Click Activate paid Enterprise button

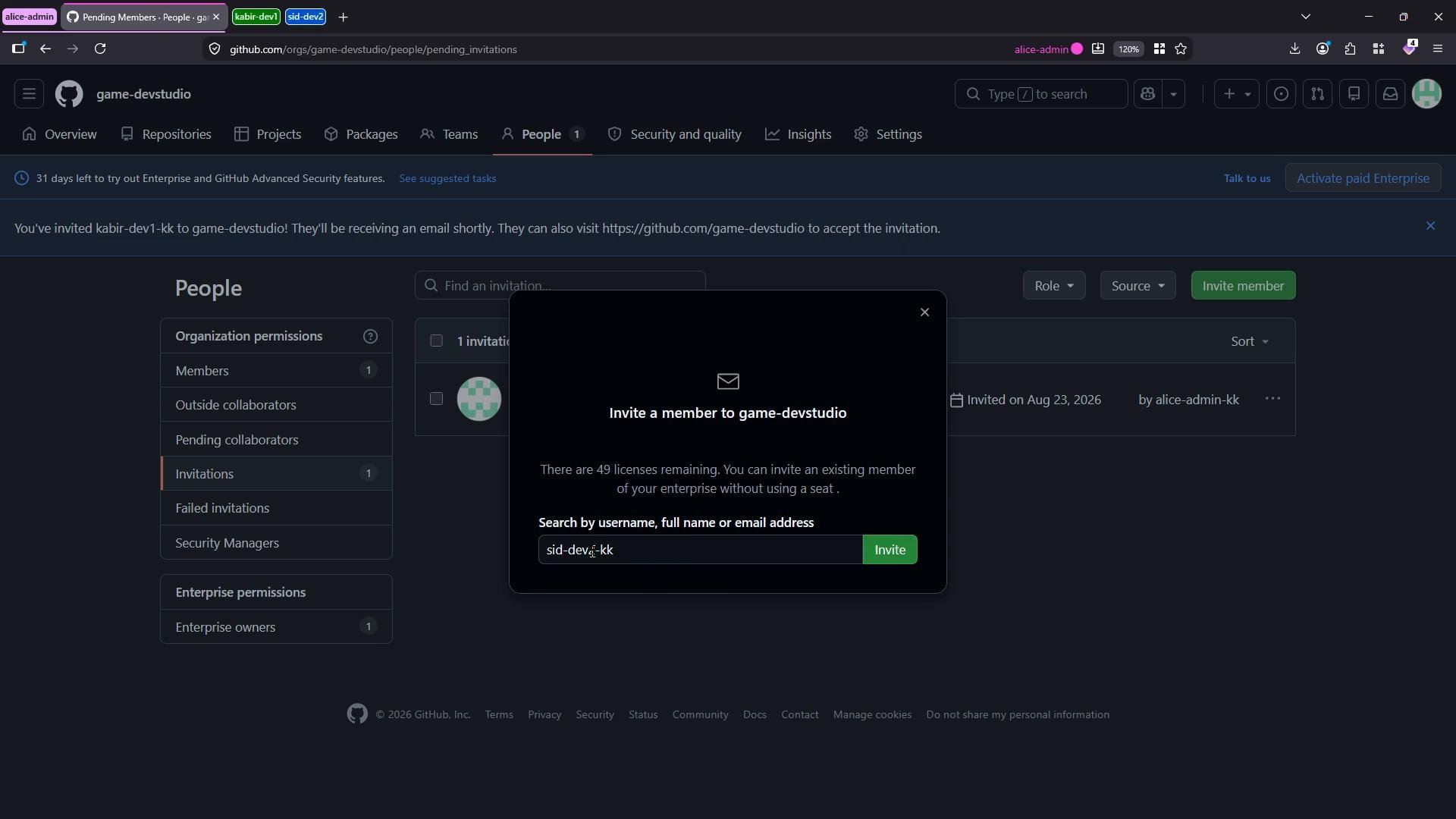point(1363,178)
